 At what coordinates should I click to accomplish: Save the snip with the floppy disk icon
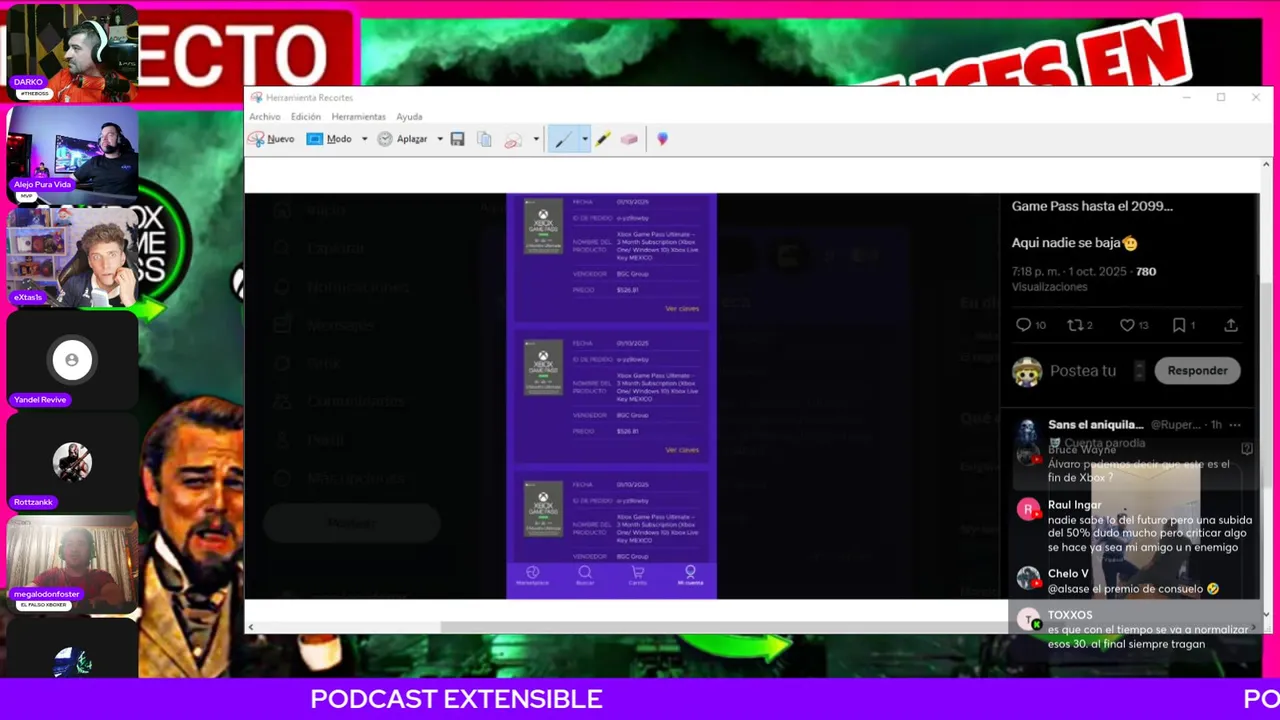(457, 139)
